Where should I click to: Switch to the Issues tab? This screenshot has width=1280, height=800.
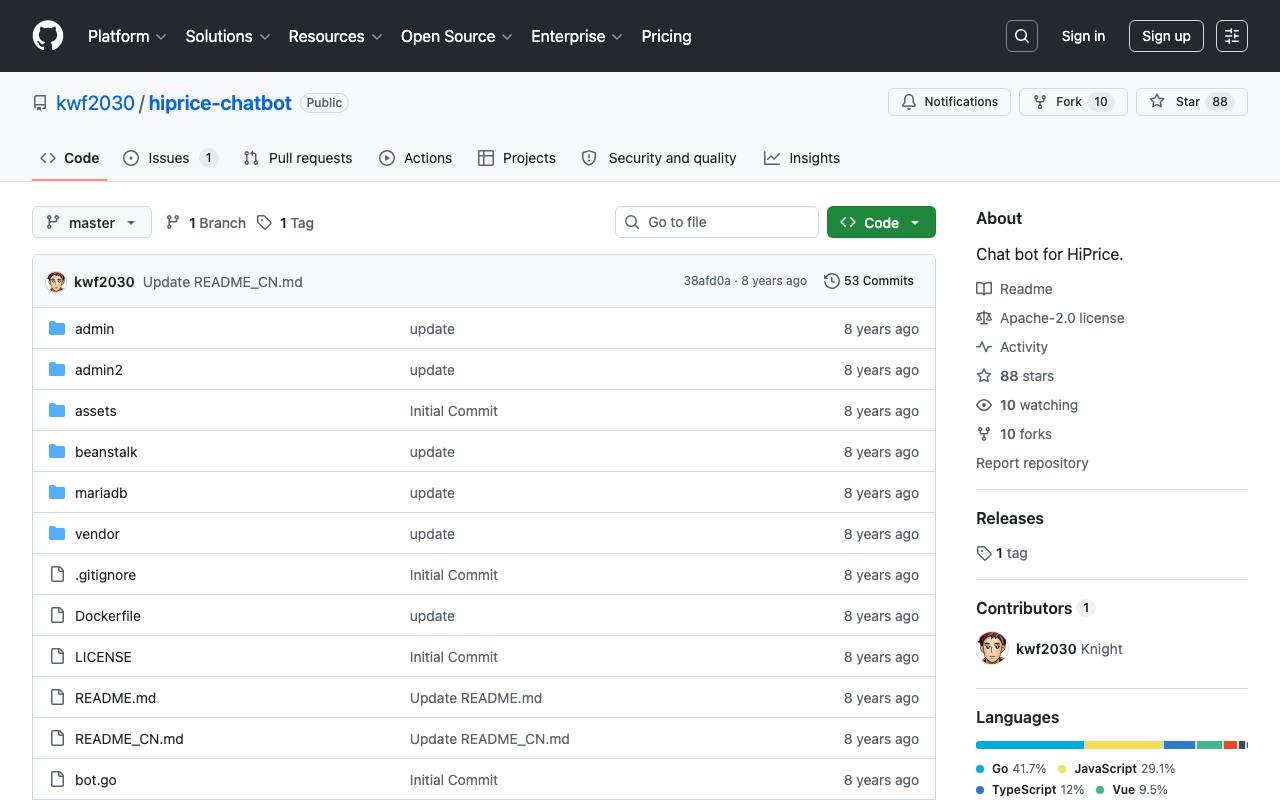[x=170, y=158]
